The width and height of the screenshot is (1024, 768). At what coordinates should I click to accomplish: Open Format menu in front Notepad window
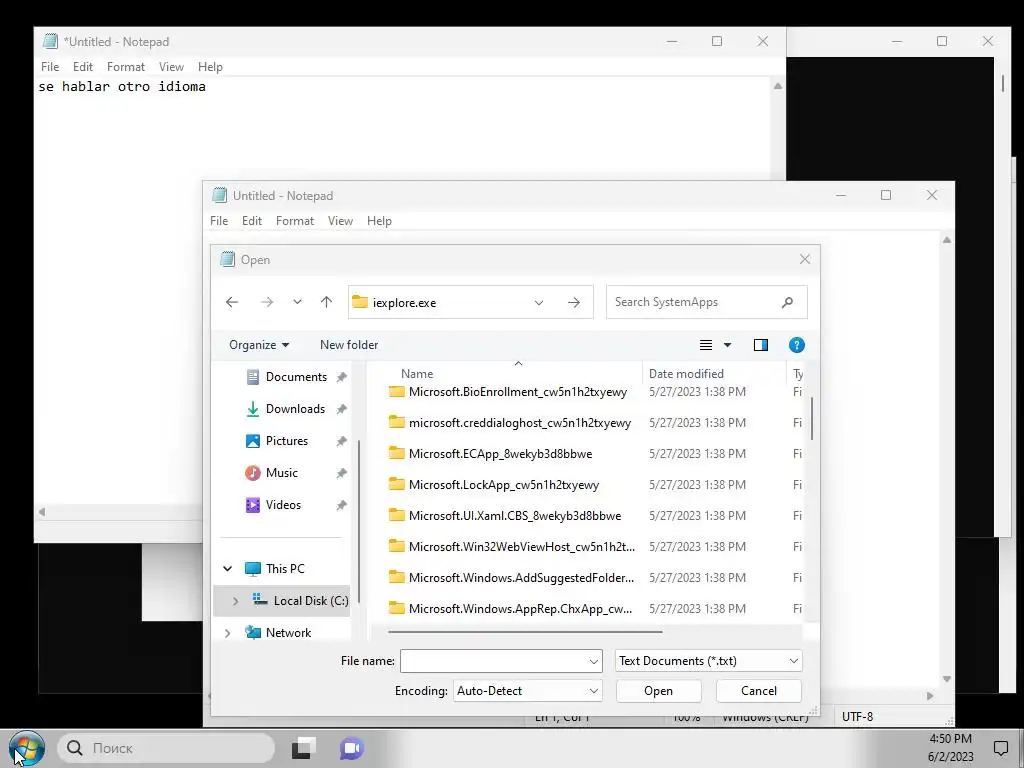295,221
